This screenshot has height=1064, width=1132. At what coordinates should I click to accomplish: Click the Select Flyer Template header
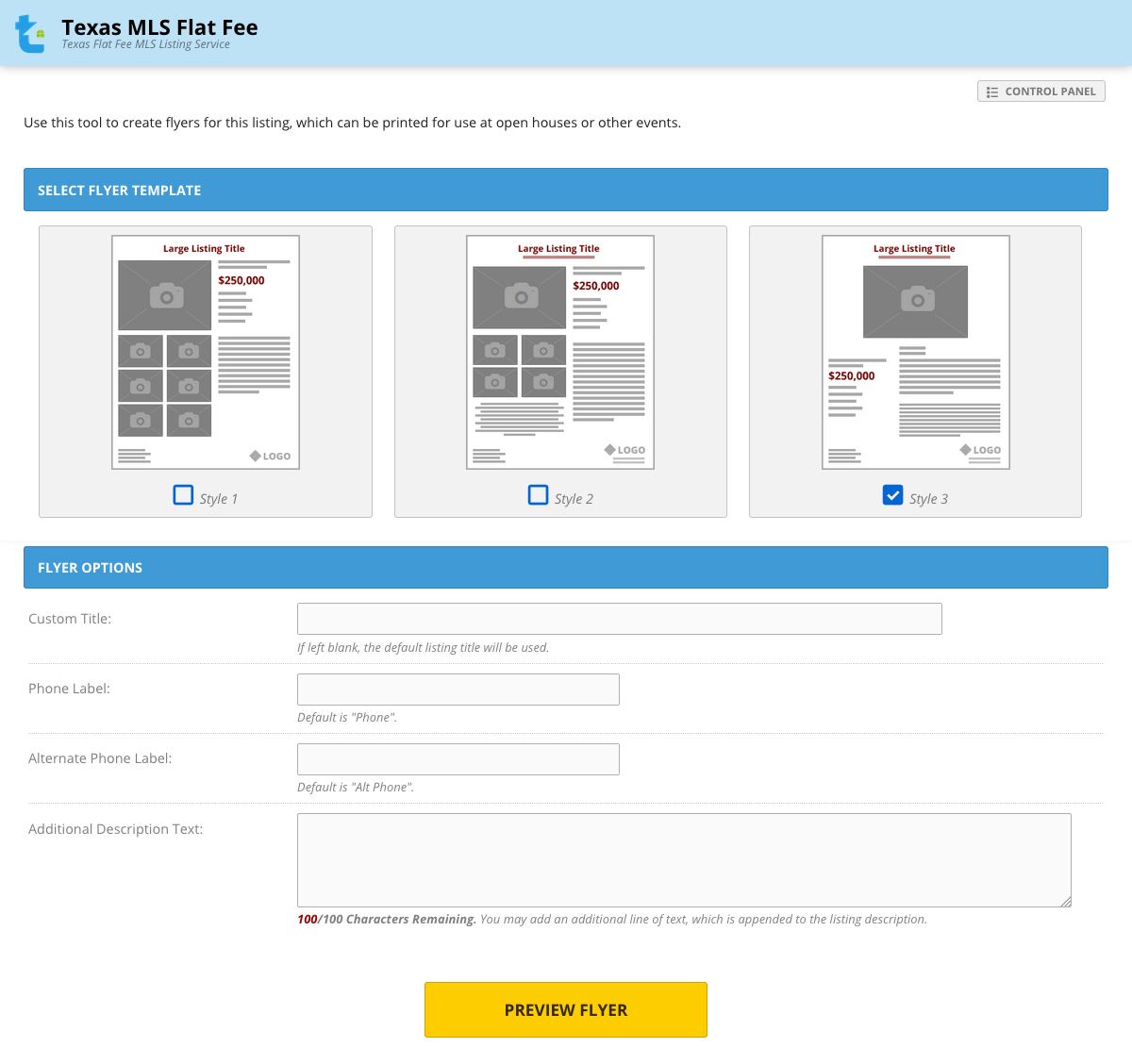point(566,190)
